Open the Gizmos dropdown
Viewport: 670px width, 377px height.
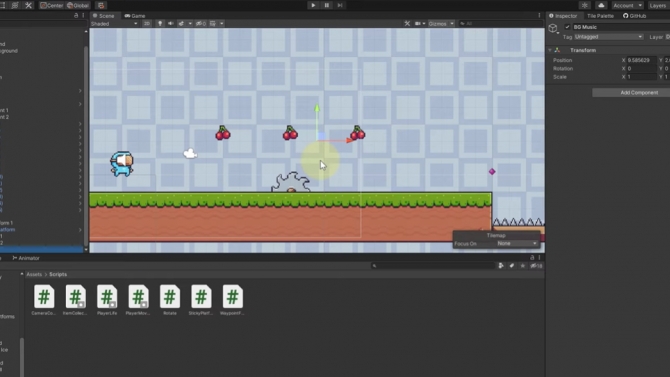coord(441,24)
